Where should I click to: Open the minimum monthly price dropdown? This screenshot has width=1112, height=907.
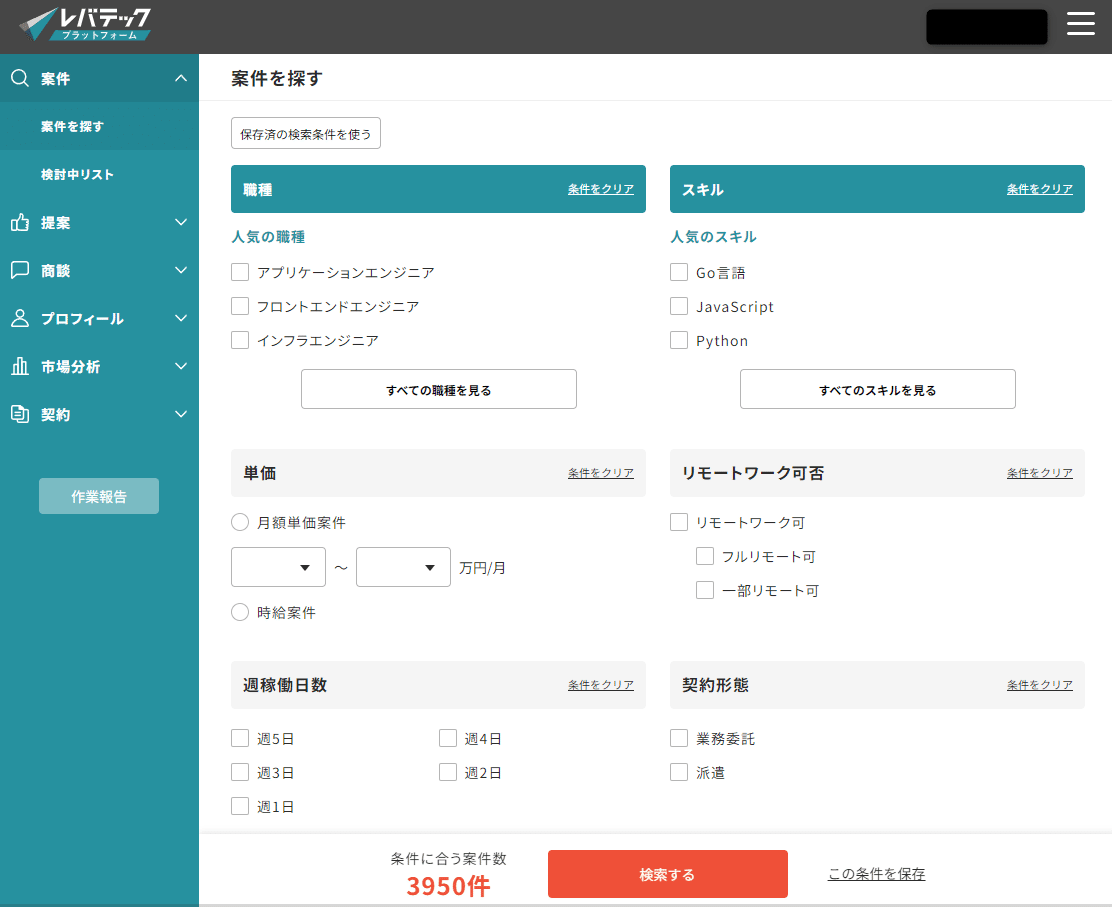(278, 567)
